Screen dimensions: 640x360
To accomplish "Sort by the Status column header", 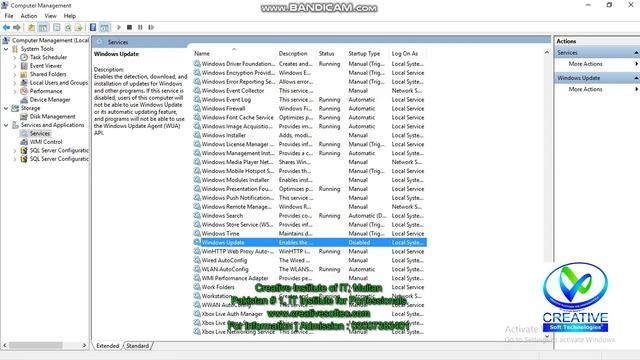I will pos(331,53).
